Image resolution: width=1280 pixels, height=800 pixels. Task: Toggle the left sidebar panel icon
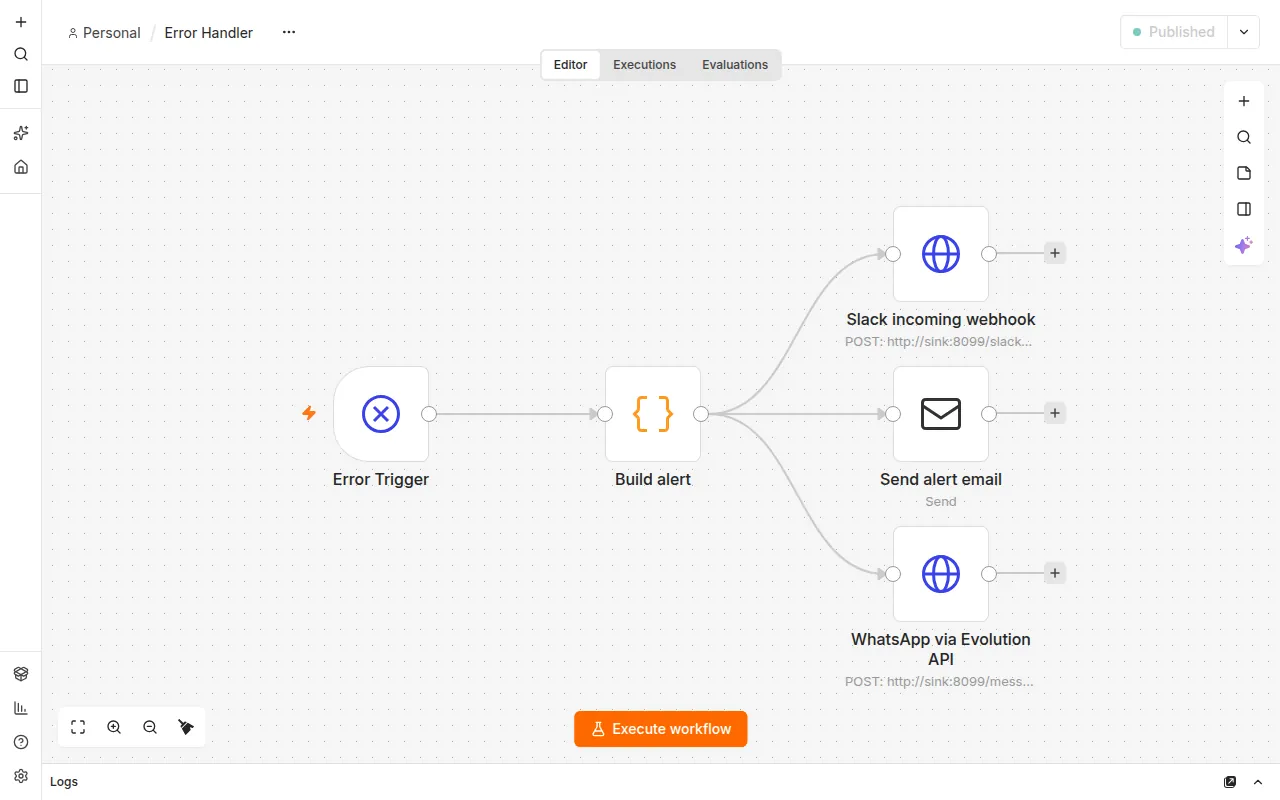pos(21,86)
